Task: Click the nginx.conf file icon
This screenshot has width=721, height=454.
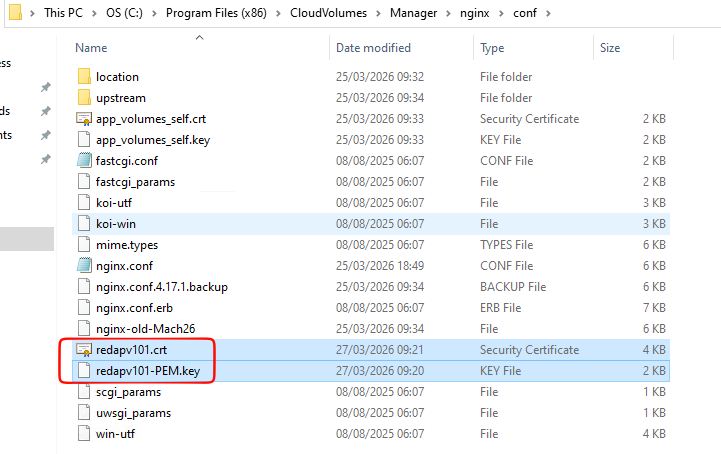Action: tap(84, 265)
